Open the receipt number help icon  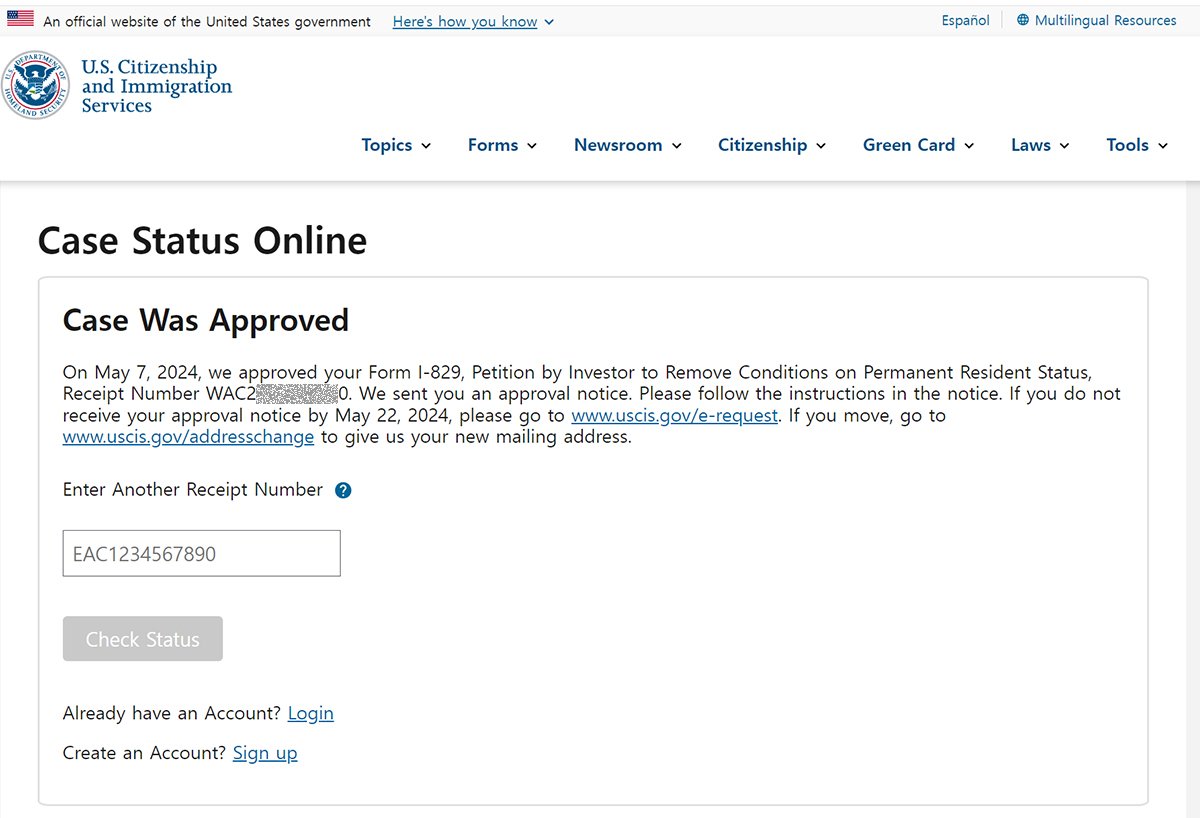[x=343, y=490]
